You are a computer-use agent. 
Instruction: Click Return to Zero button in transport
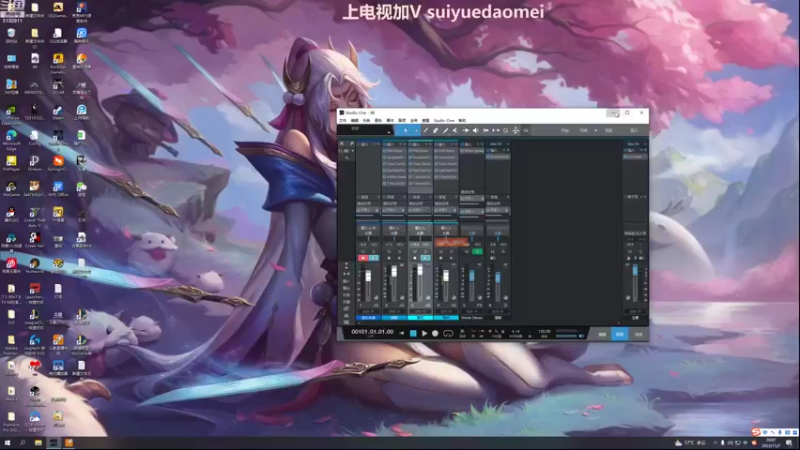(x=402, y=333)
